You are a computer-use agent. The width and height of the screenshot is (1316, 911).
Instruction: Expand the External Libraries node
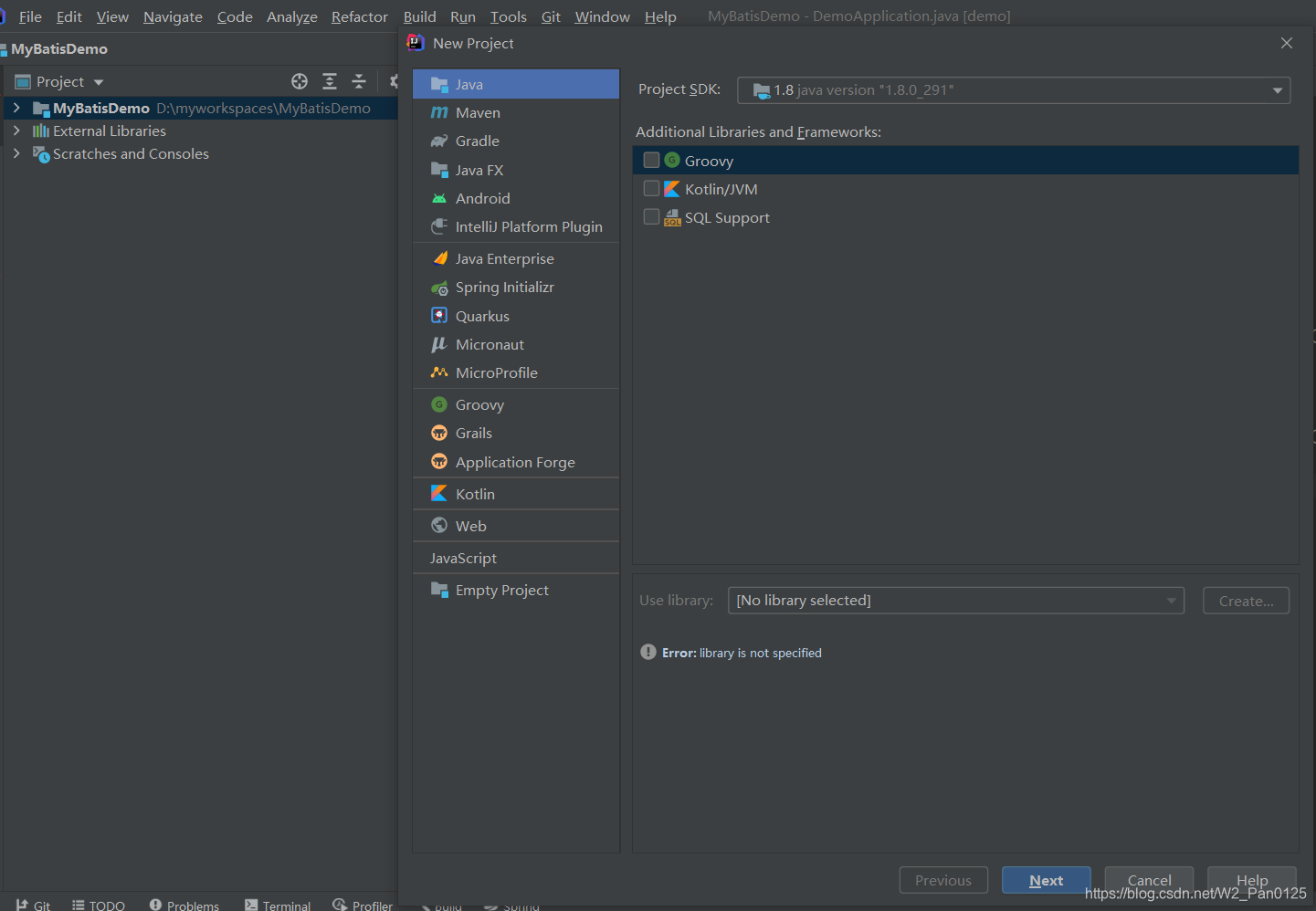point(16,131)
